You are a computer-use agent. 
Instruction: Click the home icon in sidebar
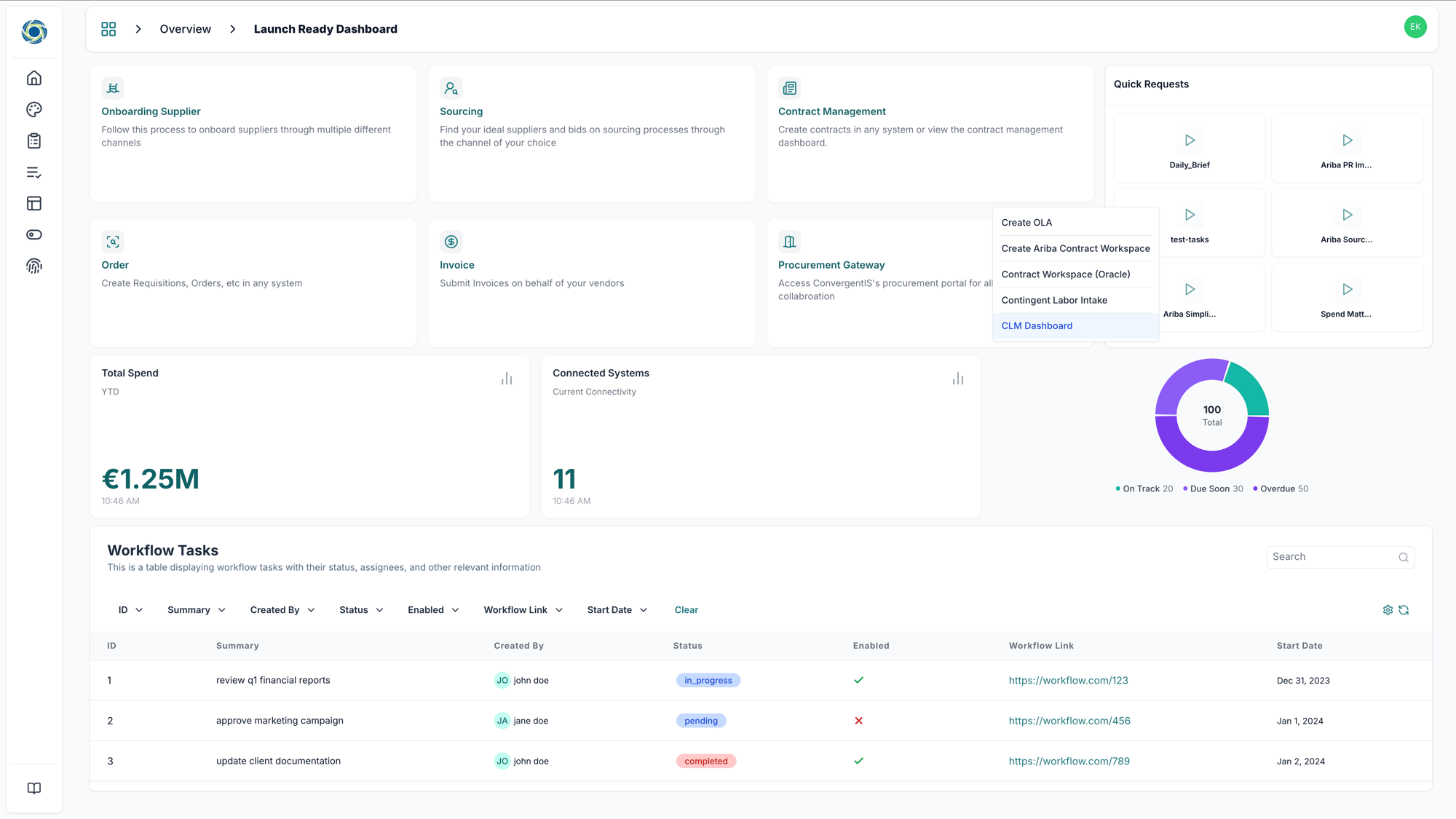pos(34,78)
